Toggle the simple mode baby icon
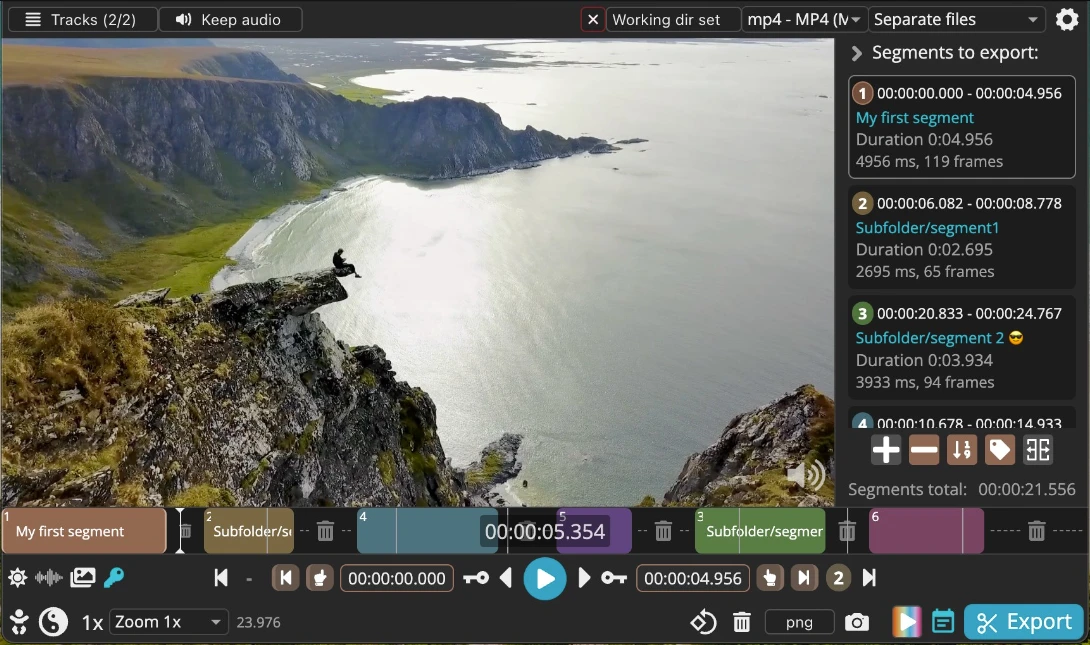Image resolution: width=1090 pixels, height=645 pixels. pos(19,622)
